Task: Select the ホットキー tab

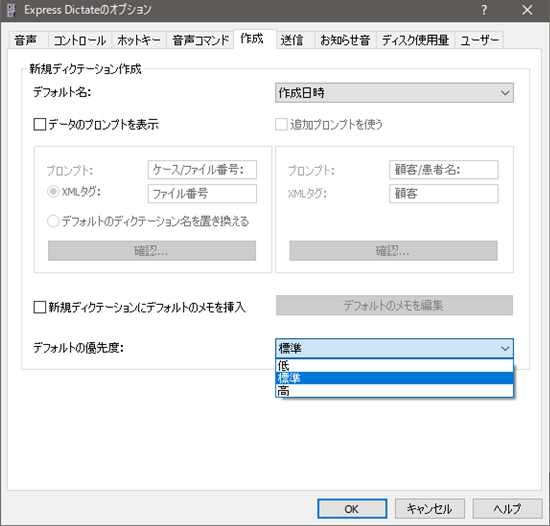Action: pyautogui.click(x=139, y=40)
